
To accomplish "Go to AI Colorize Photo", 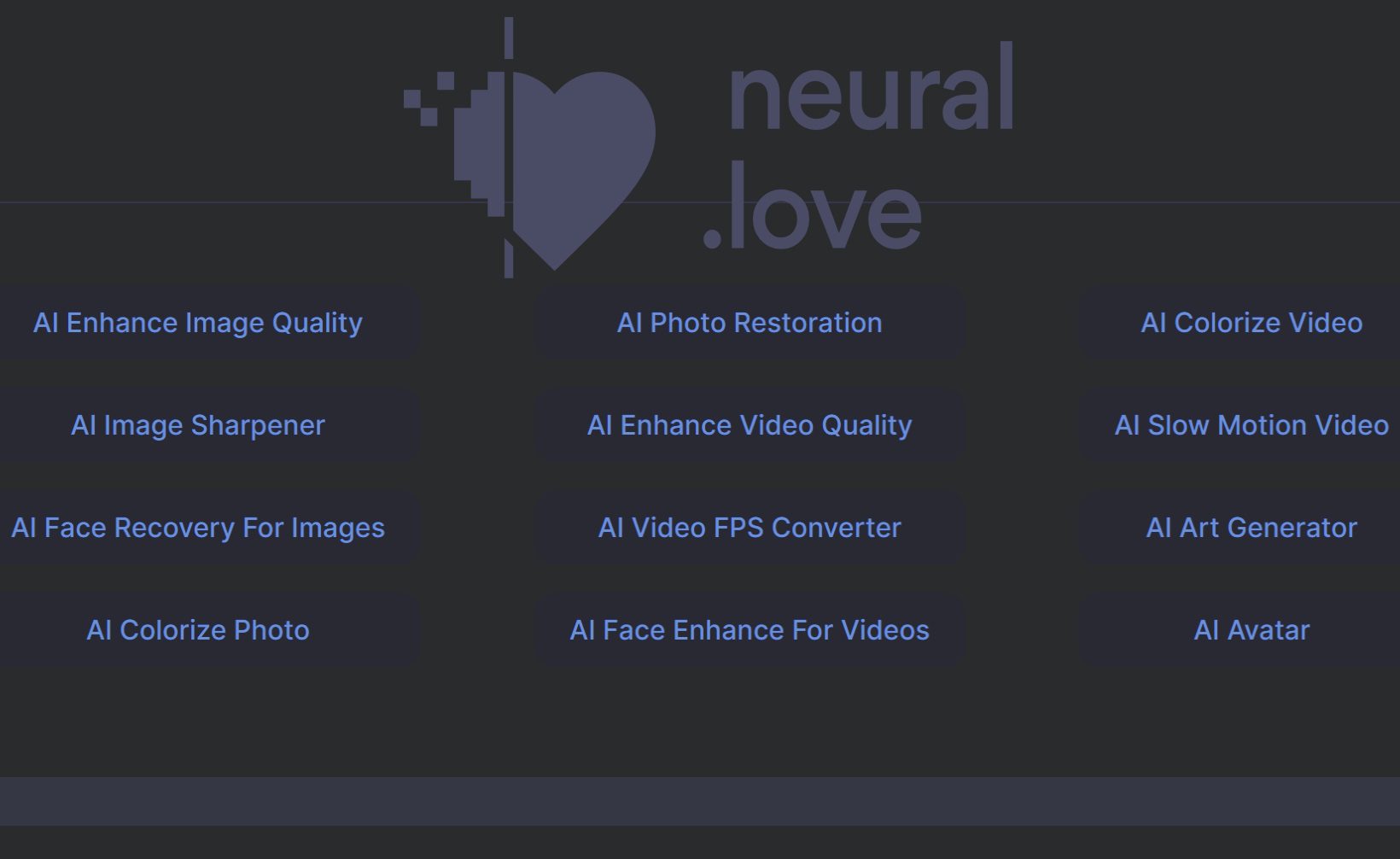I will [198, 630].
